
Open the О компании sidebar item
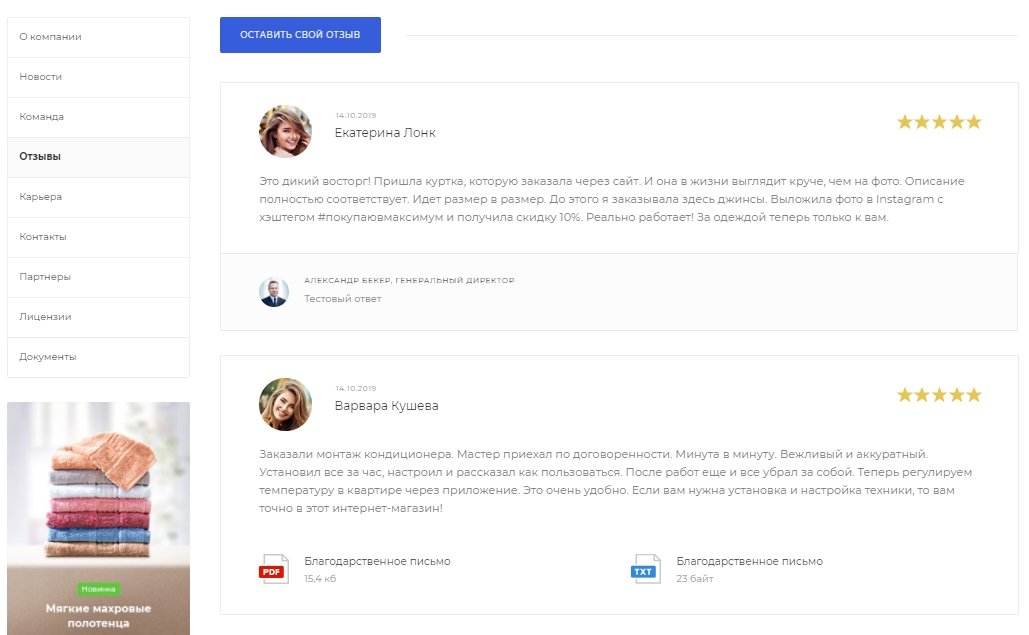(x=98, y=37)
